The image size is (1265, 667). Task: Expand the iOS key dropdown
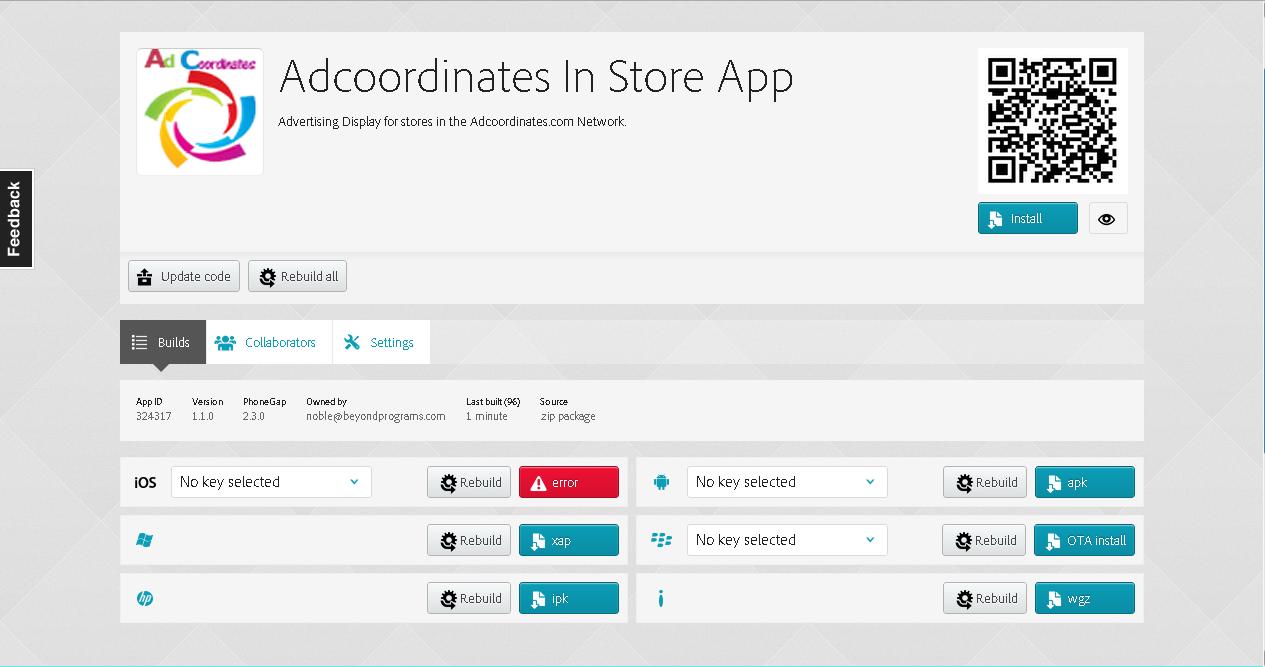coord(271,482)
